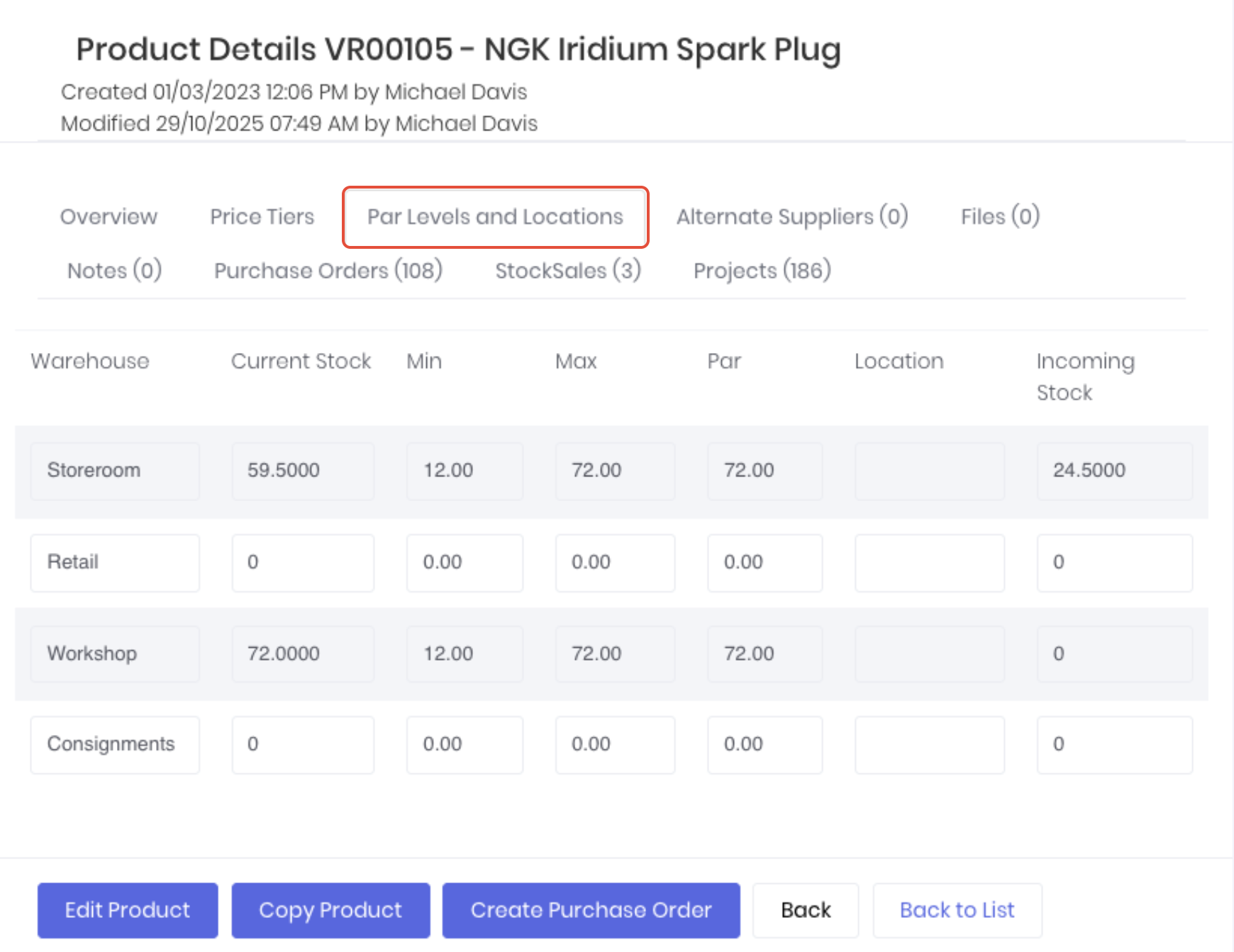Click the Product Details VR00105 page title
The height and width of the screenshot is (952, 1234).
(x=458, y=50)
